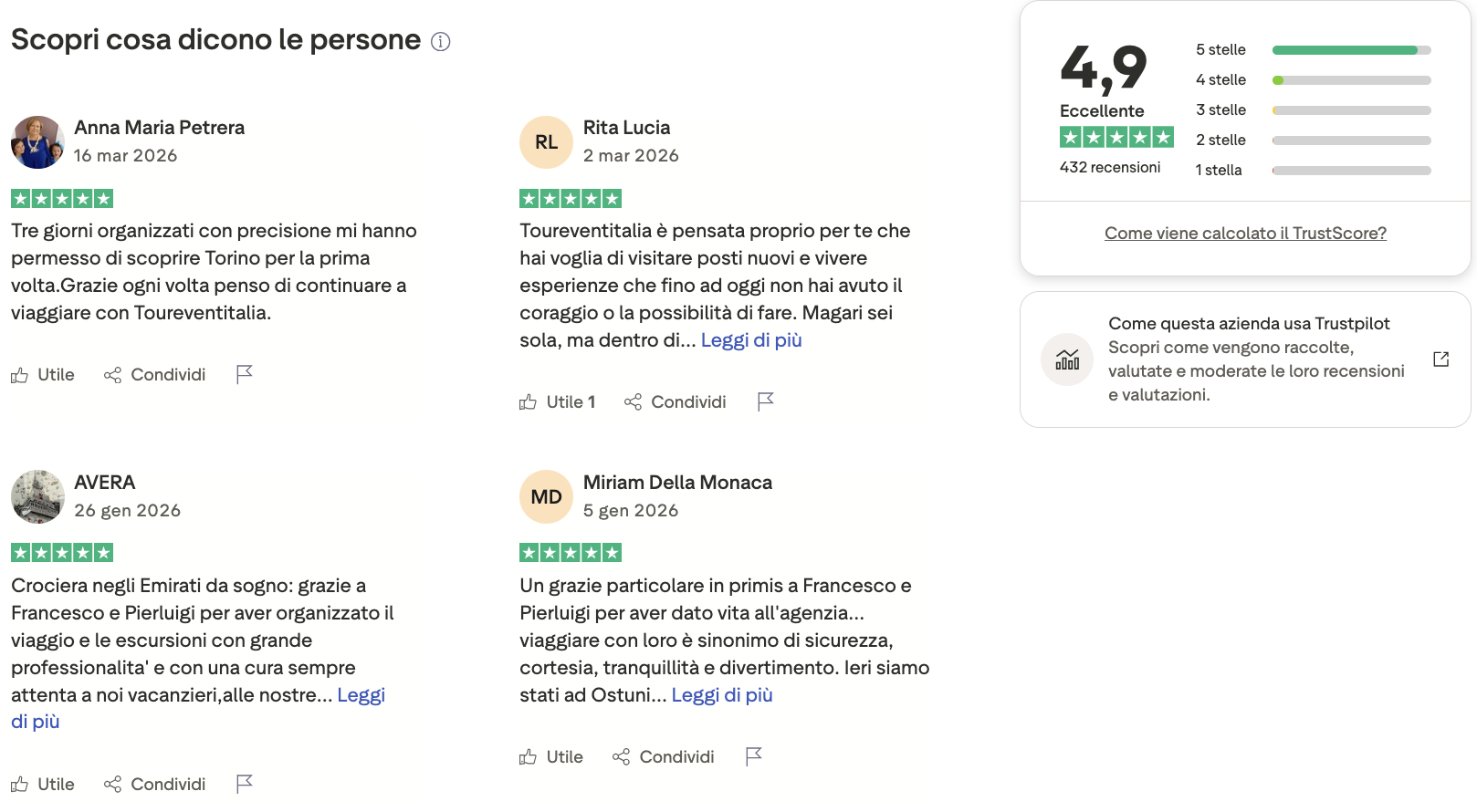Click the chart icon in Trustpilot usage card
This screenshot has width=1477, height=812.
pyautogui.click(x=1067, y=359)
